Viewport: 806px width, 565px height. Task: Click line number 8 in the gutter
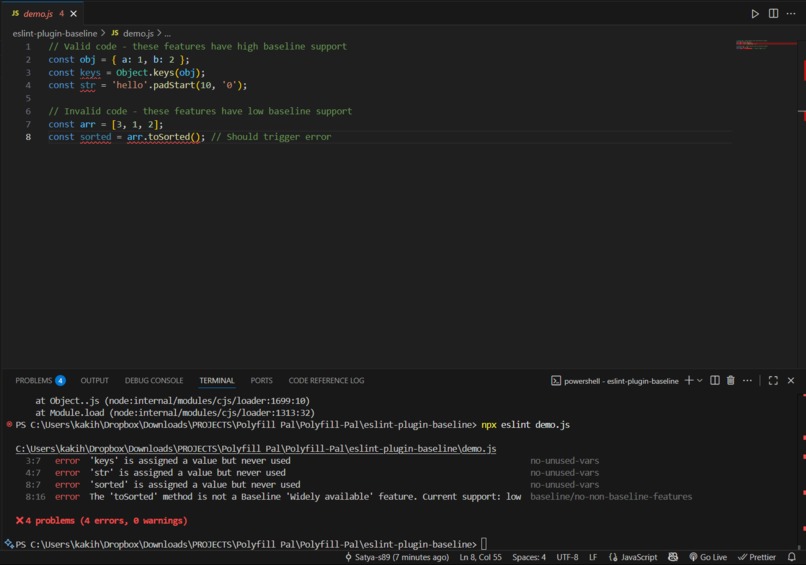[x=28, y=137]
